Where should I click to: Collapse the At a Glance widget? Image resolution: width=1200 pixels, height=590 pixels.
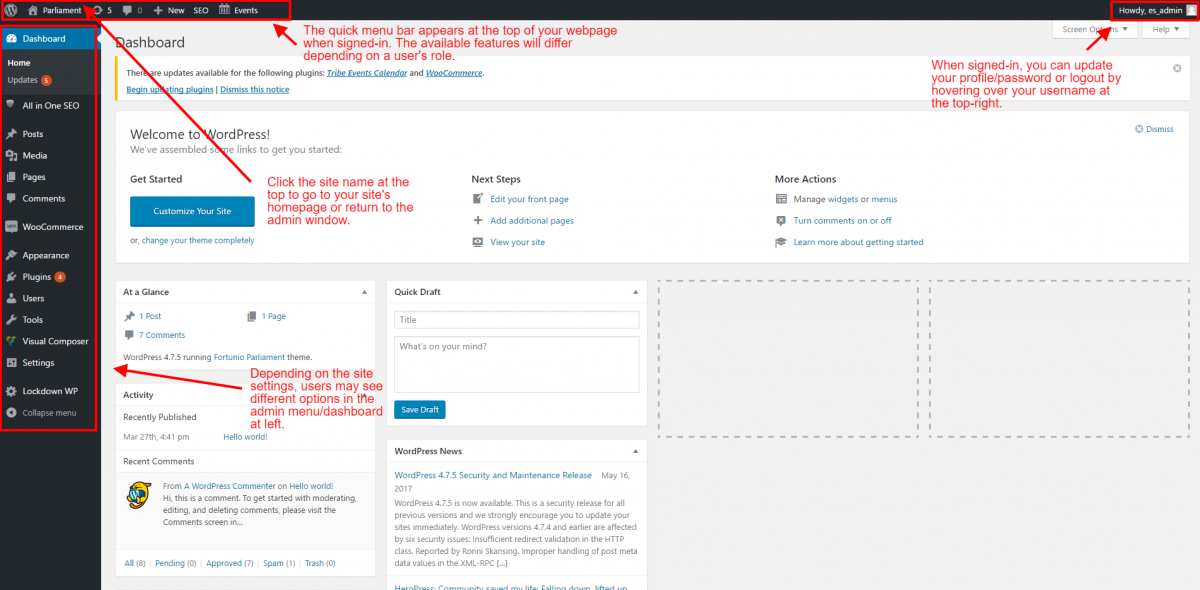point(365,292)
